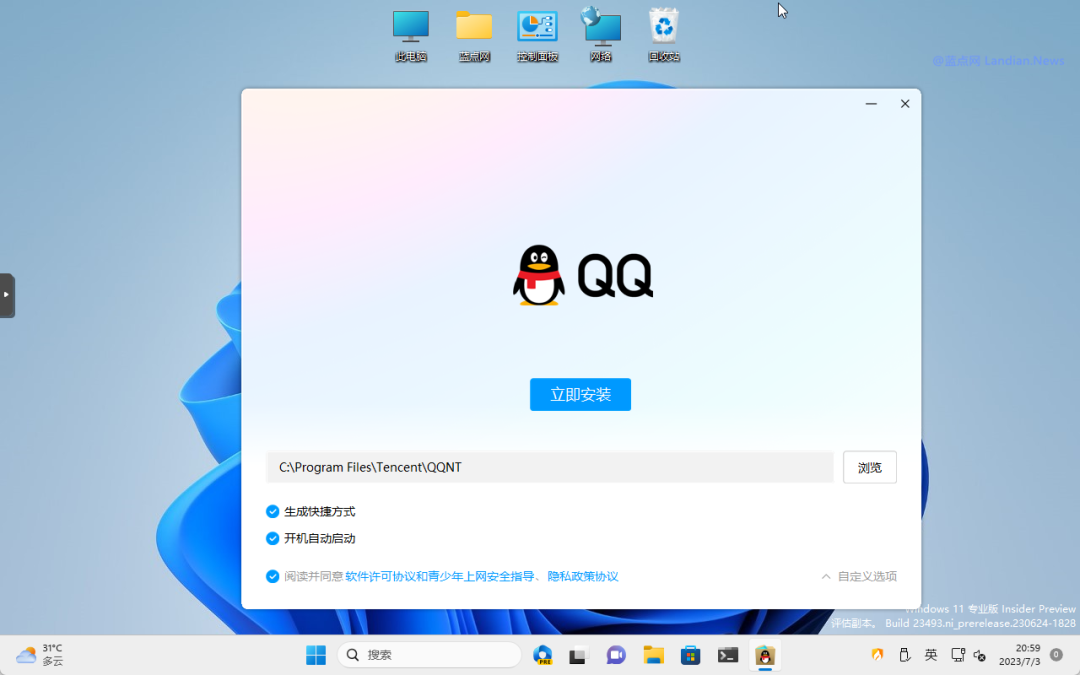Image resolution: width=1080 pixels, height=675 pixels.
Task: Select the 网络 desktop icon
Action: tap(601, 36)
